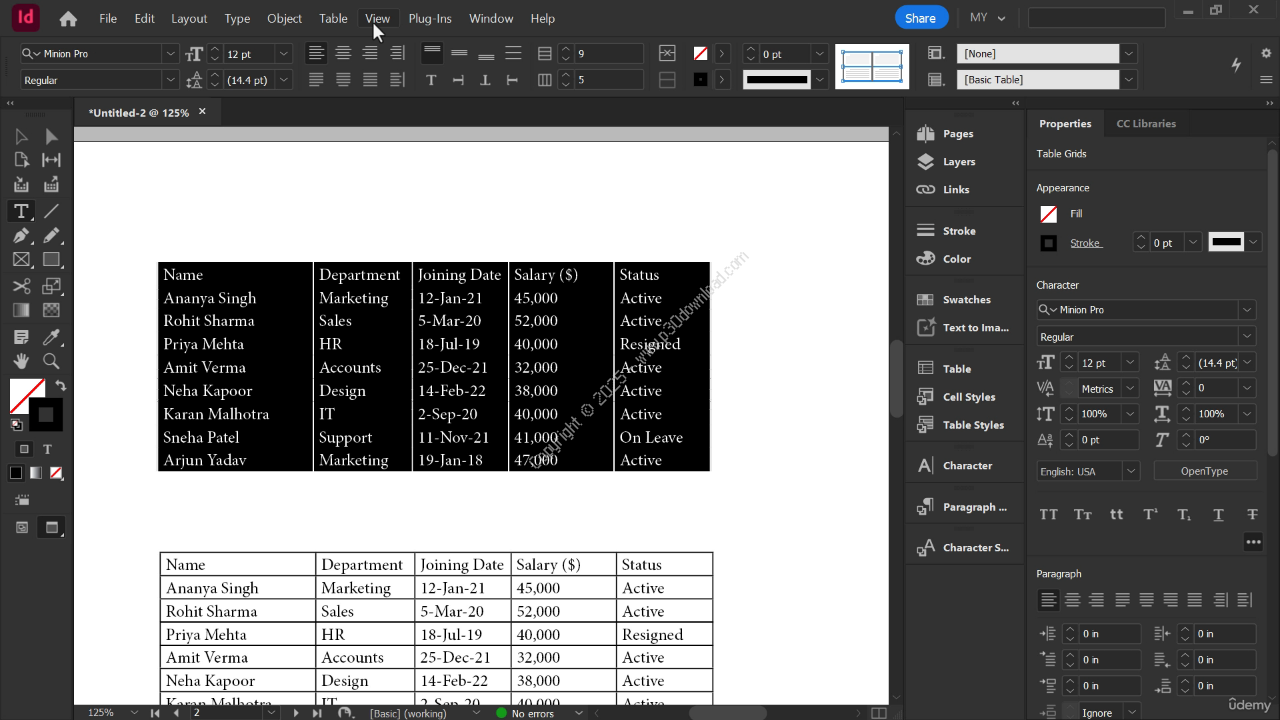Select the Scissors tool
The height and width of the screenshot is (720, 1280).
pos(21,286)
